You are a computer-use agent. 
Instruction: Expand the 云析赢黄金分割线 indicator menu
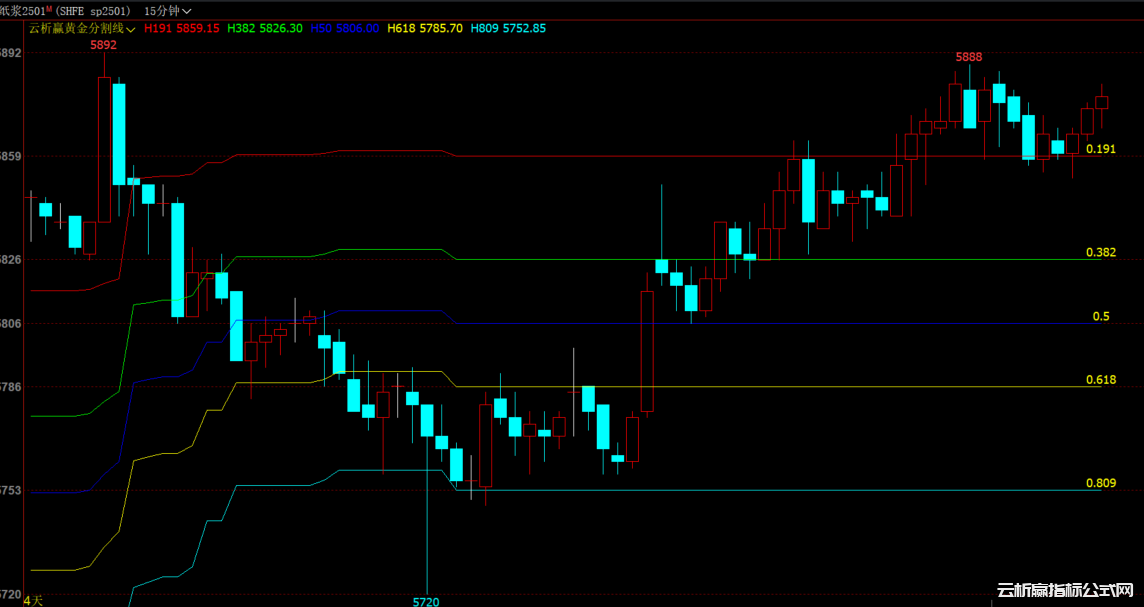coord(82,28)
